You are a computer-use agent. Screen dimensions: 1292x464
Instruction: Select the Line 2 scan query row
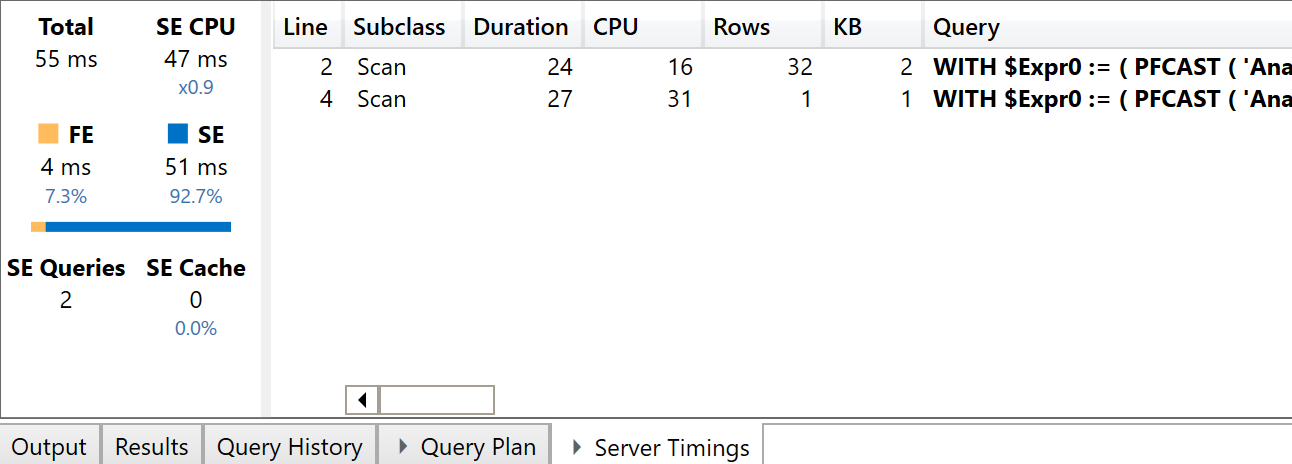point(783,68)
